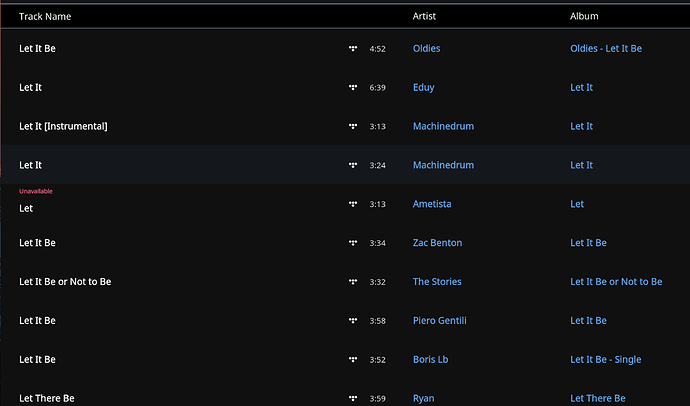Image resolution: width=690 pixels, height=406 pixels.
Task: Open the Let It Be - Single album link
Action: tap(606, 359)
